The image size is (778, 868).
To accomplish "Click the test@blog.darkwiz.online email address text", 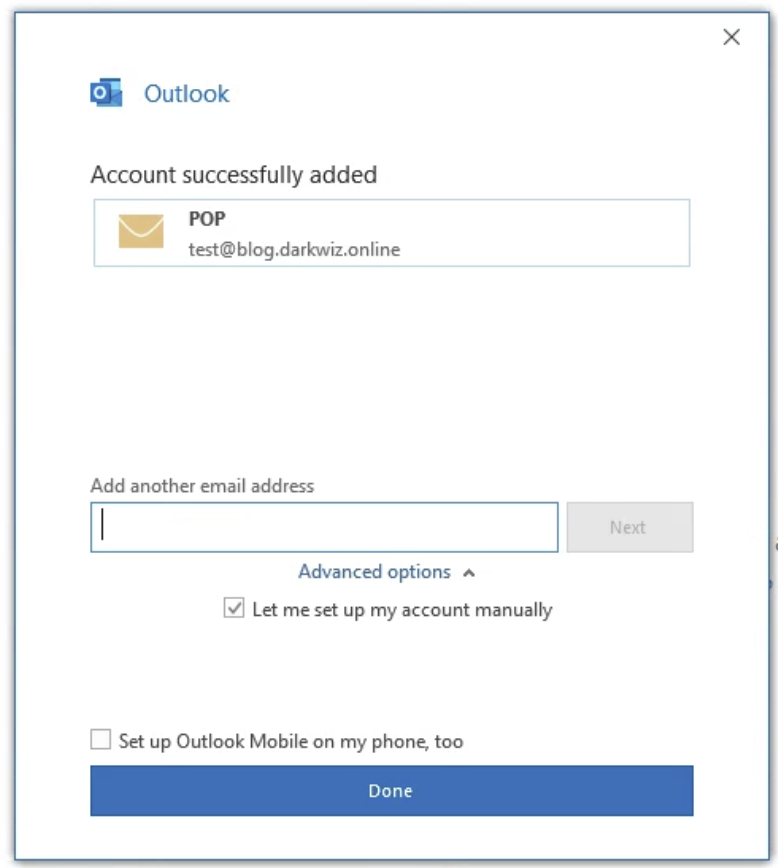I will [294, 250].
